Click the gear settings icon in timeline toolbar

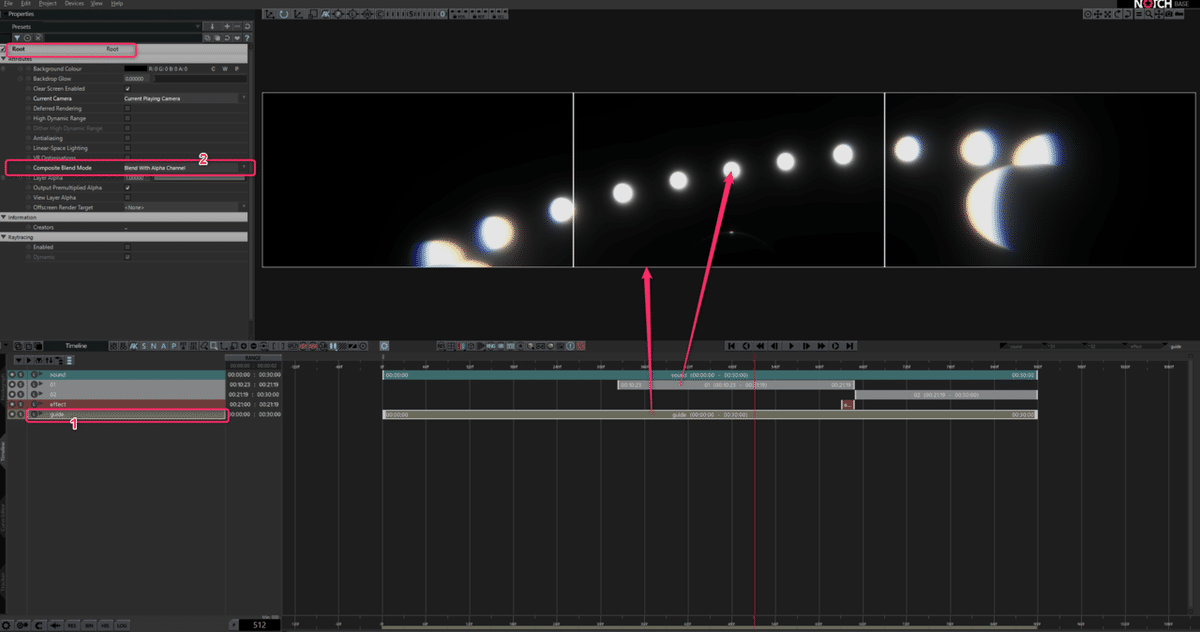pyautogui.click(x=384, y=346)
